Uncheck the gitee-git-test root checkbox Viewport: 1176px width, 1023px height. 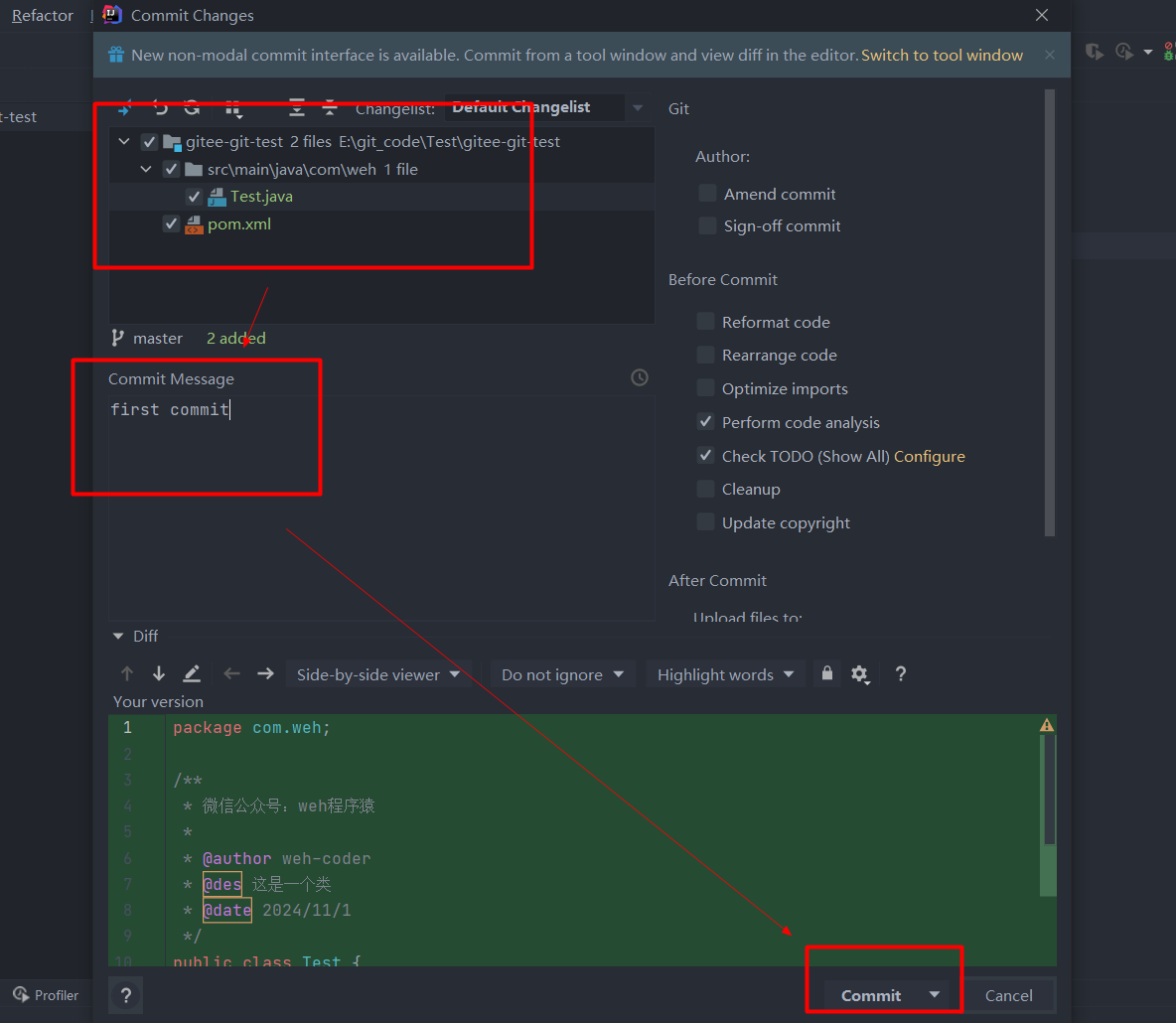[149, 142]
